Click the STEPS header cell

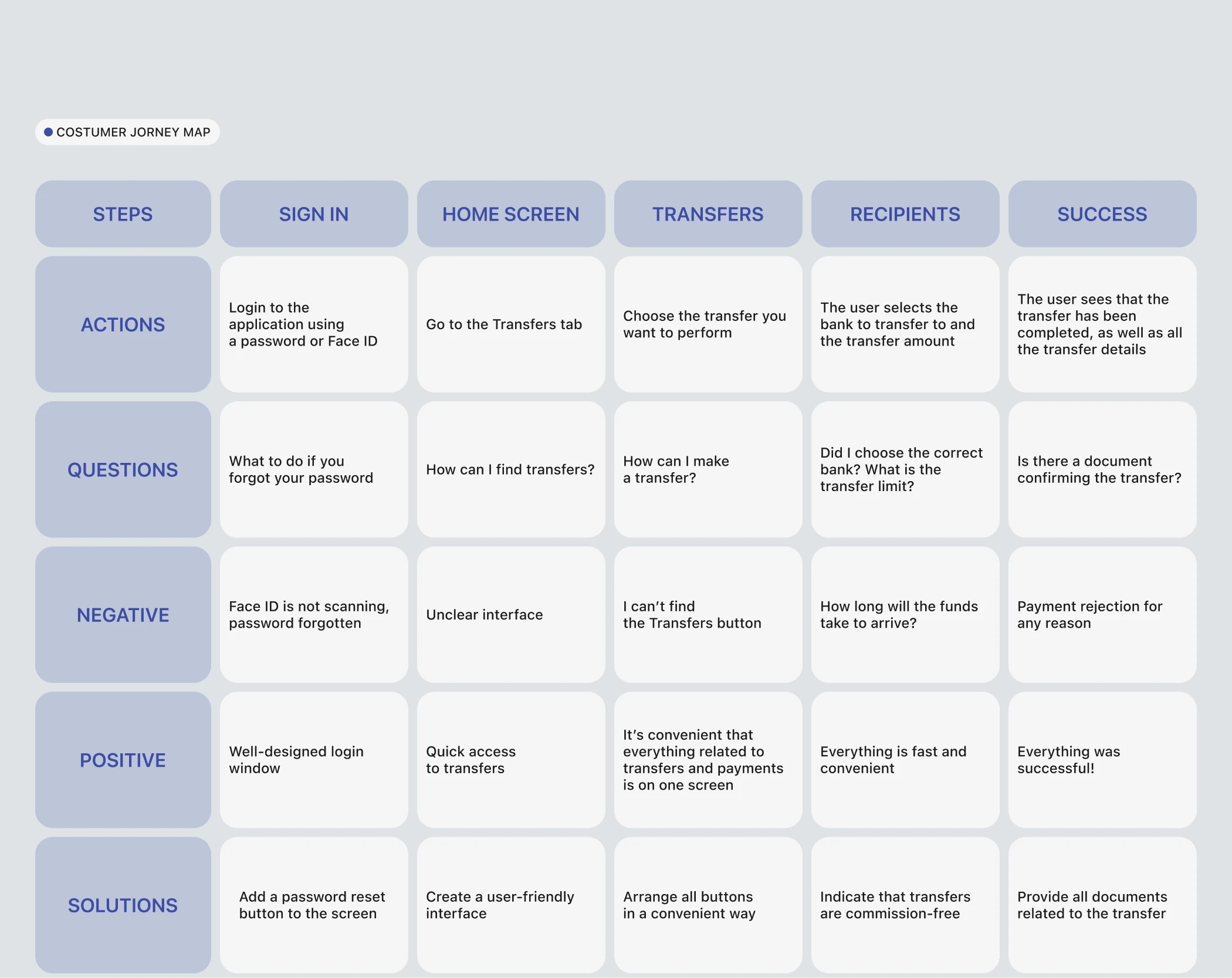pos(123,214)
